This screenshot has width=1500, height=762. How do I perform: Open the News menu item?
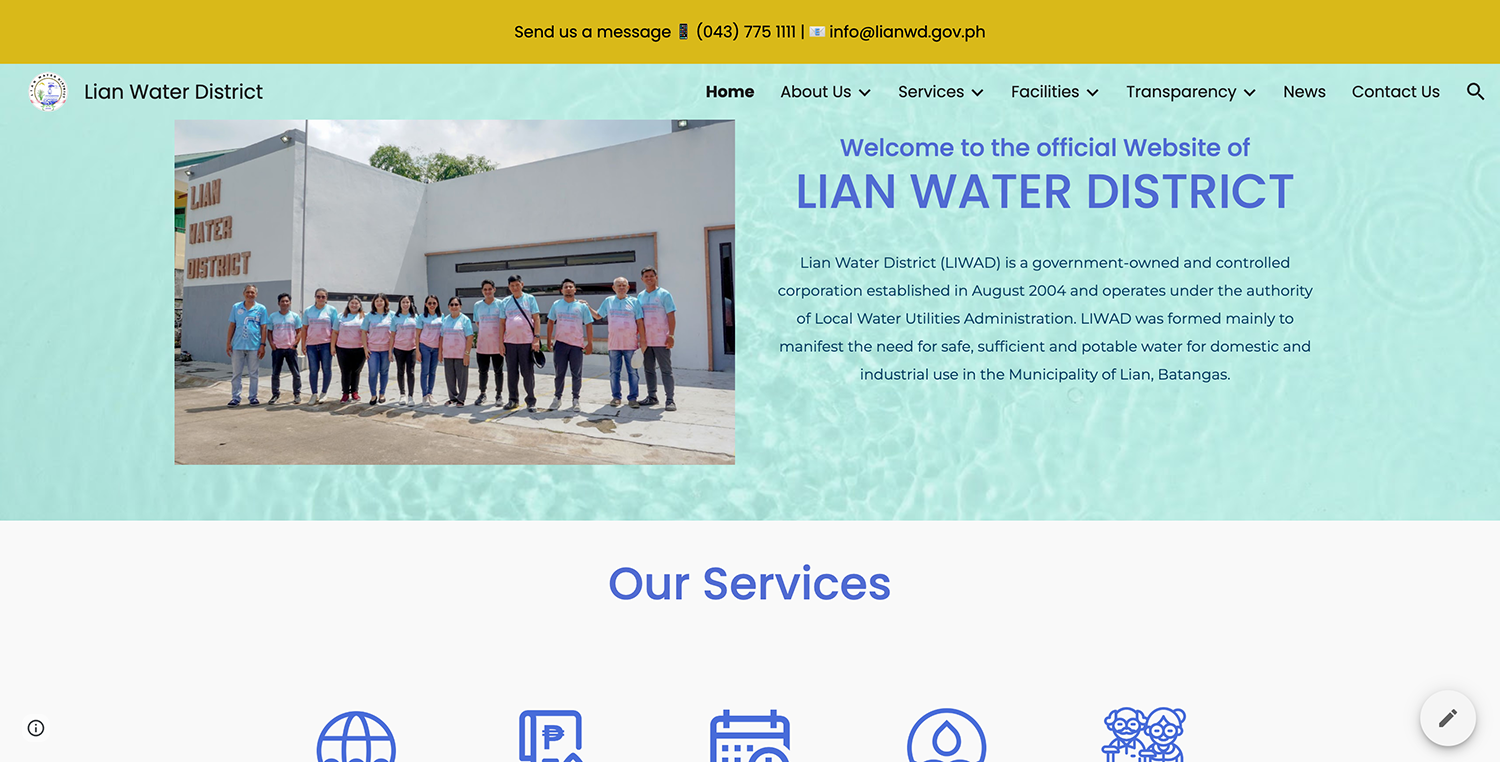pos(1304,92)
